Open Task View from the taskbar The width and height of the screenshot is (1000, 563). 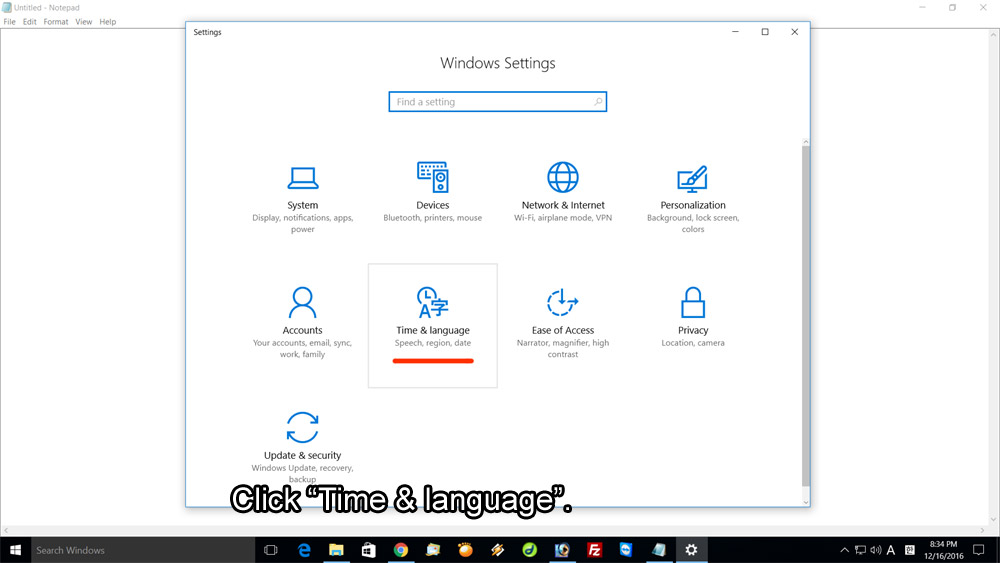click(x=270, y=550)
